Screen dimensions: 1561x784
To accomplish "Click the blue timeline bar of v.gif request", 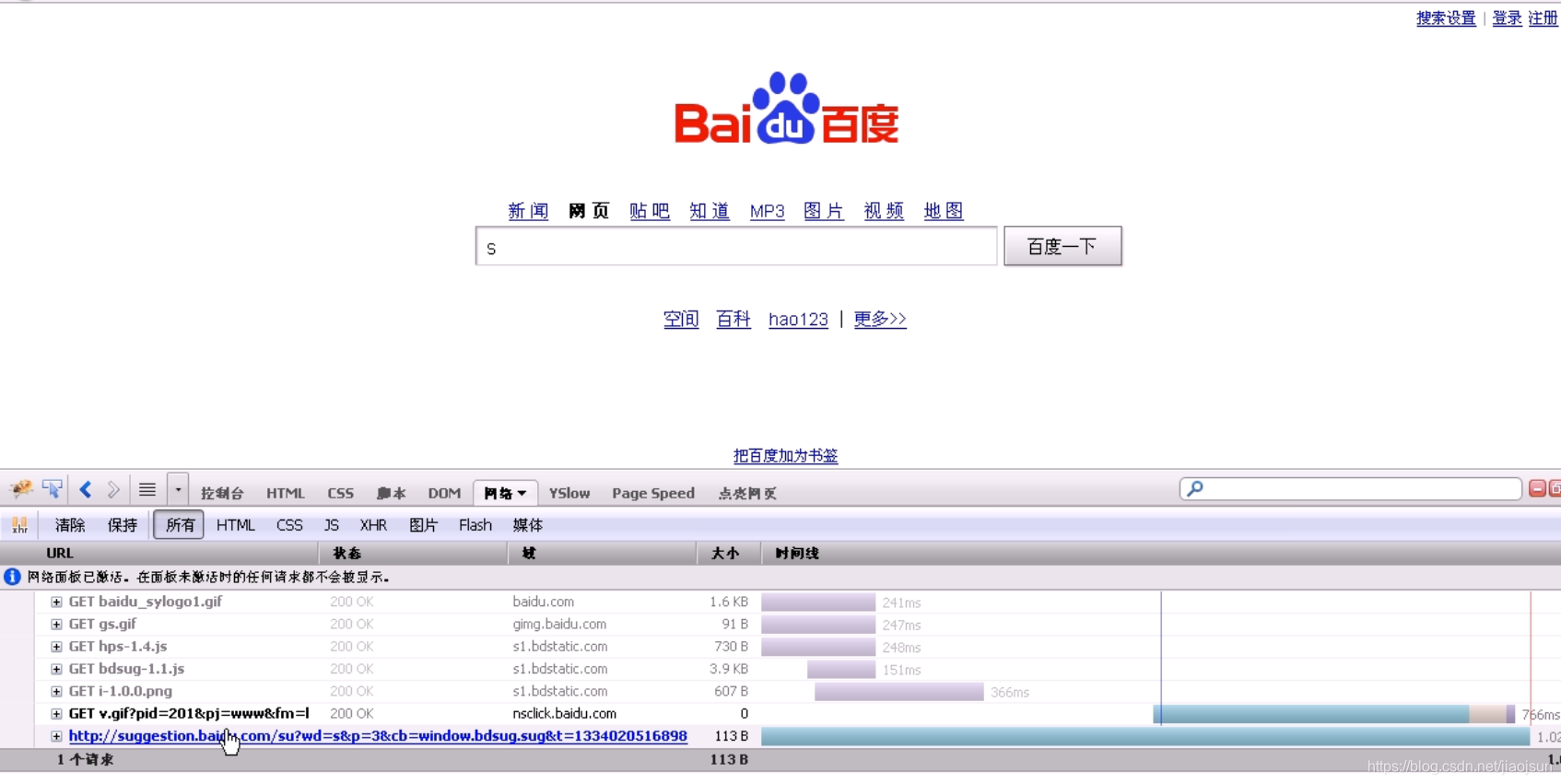I will click(1311, 714).
